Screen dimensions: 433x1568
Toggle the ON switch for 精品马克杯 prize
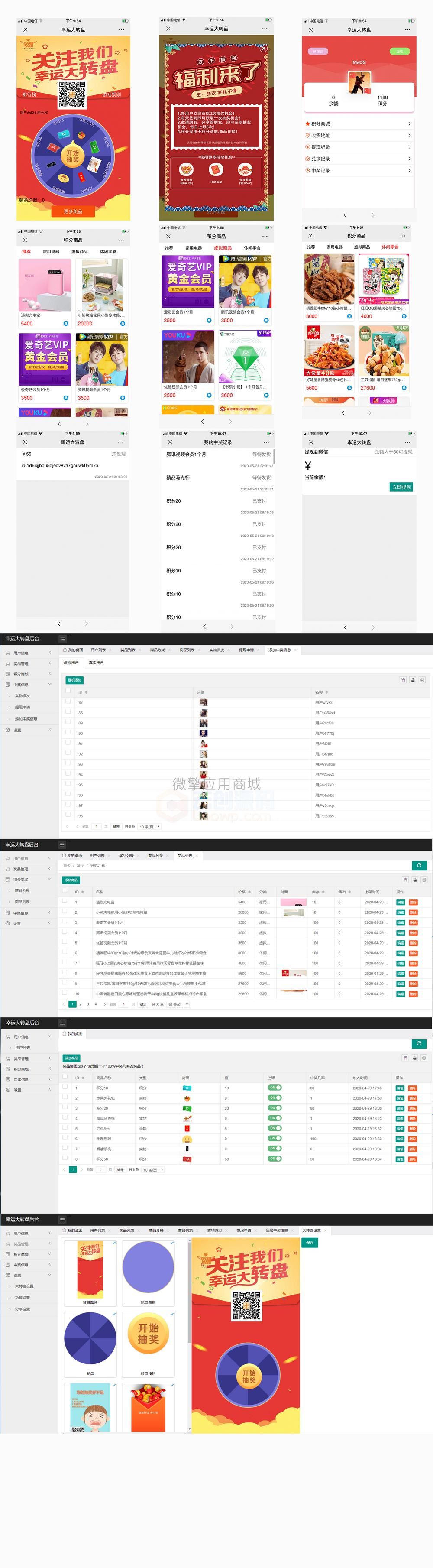click(x=275, y=1118)
